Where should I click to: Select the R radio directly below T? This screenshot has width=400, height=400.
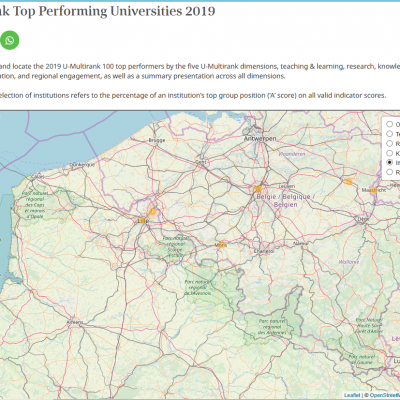[389, 143]
